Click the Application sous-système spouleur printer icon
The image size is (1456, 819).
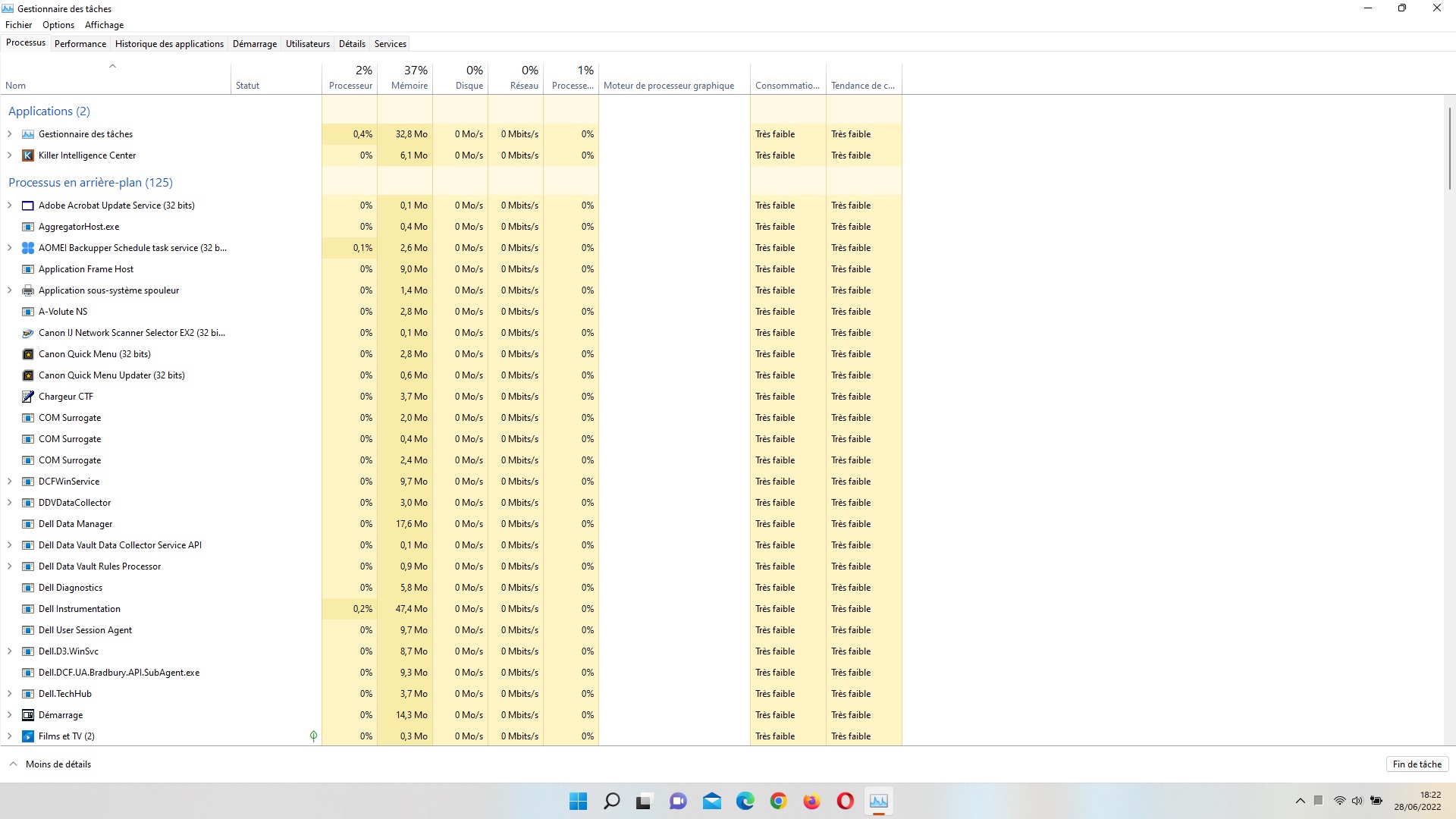28,290
